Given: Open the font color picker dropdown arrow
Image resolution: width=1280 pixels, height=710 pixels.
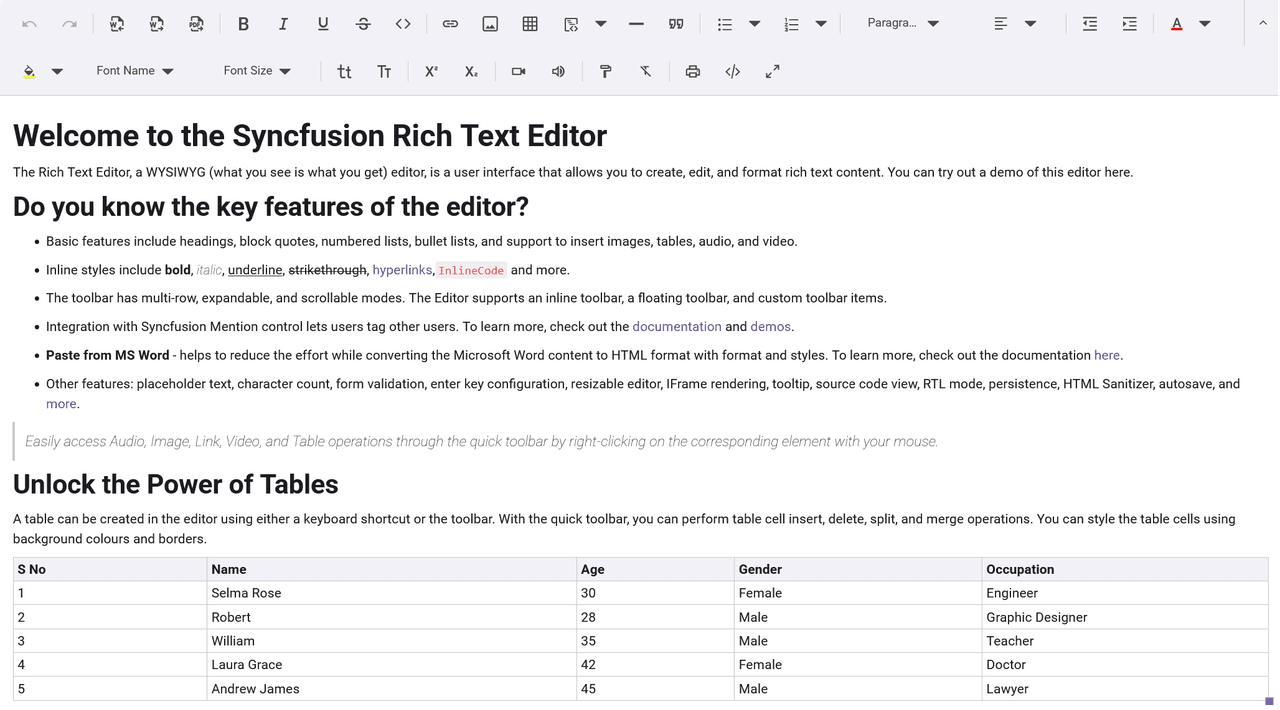Looking at the screenshot, I should pyautogui.click(x=1205, y=23).
